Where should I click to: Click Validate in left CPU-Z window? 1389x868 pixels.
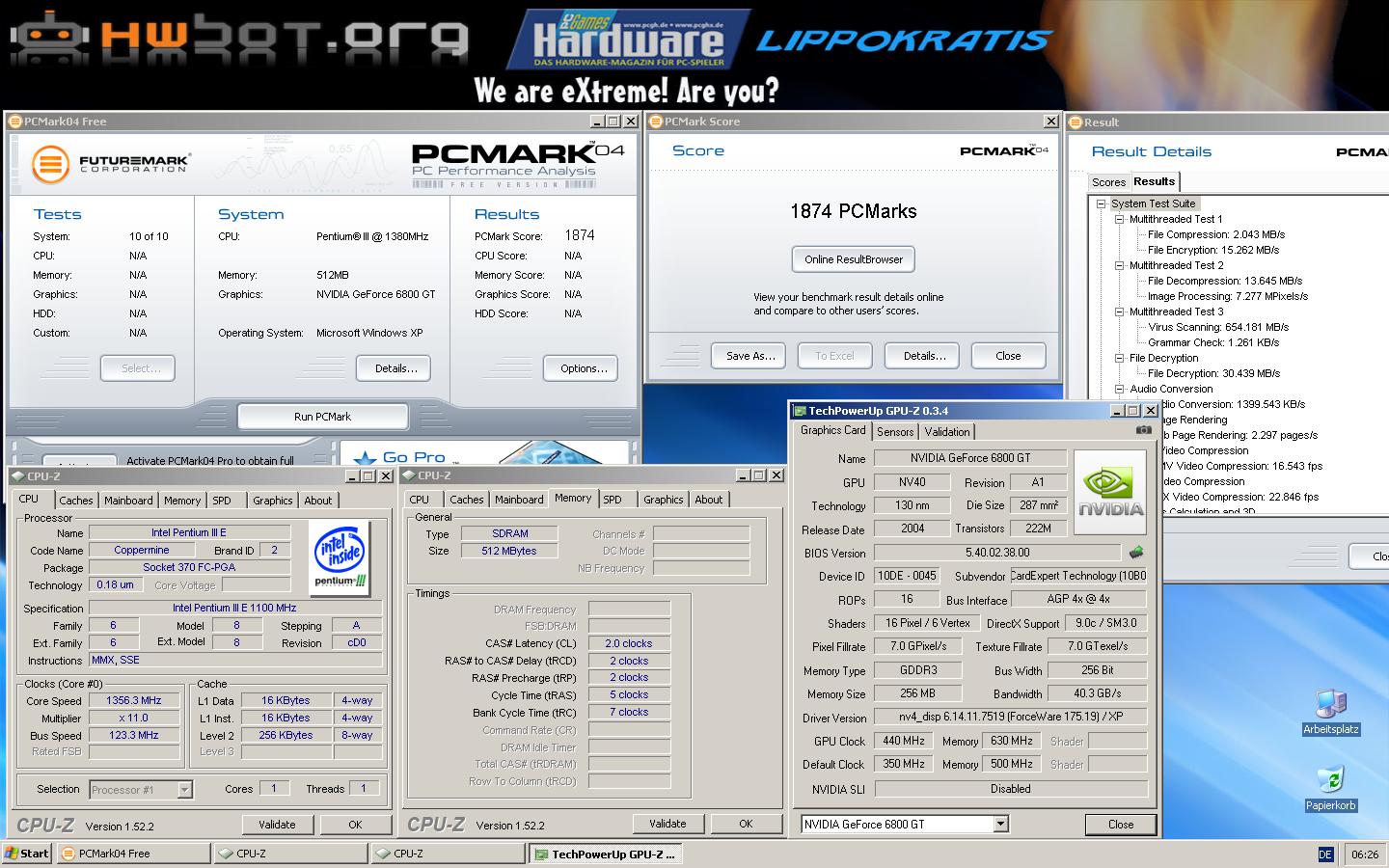tap(277, 825)
